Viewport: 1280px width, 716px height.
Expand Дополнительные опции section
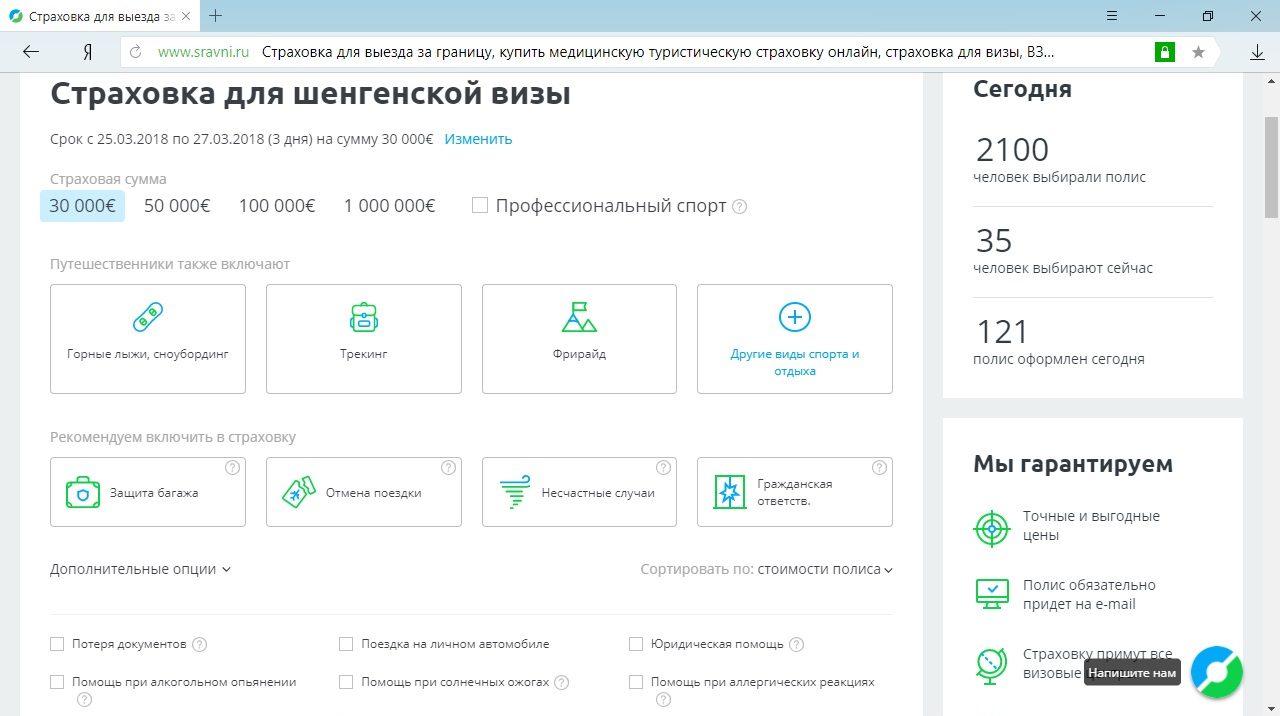[x=140, y=569]
